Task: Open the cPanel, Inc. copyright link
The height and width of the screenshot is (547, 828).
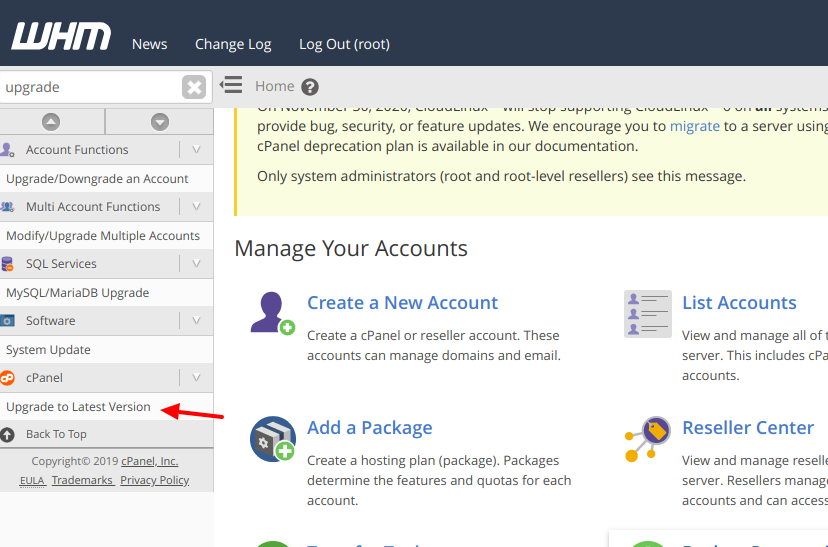Action: [149, 461]
